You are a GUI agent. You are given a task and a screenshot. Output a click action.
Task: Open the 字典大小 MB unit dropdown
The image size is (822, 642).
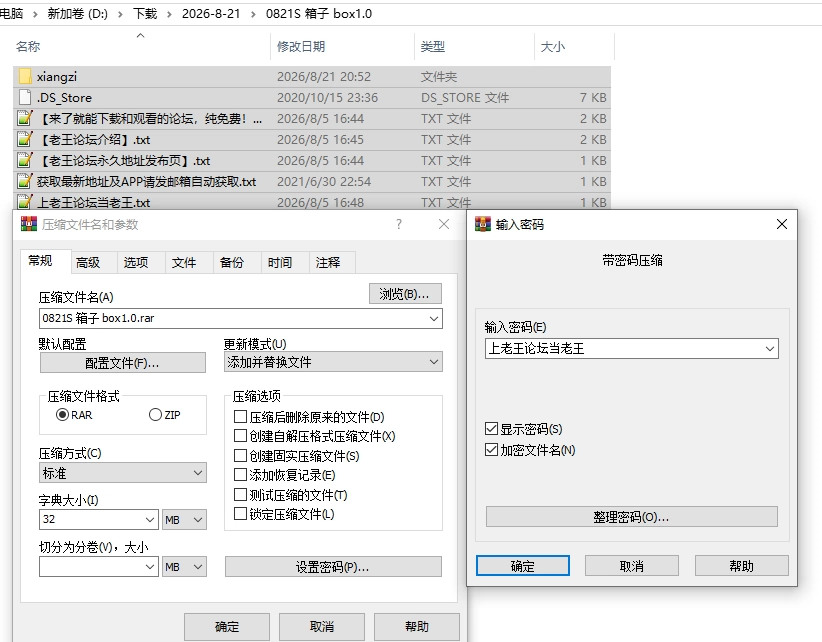click(184, 520)
